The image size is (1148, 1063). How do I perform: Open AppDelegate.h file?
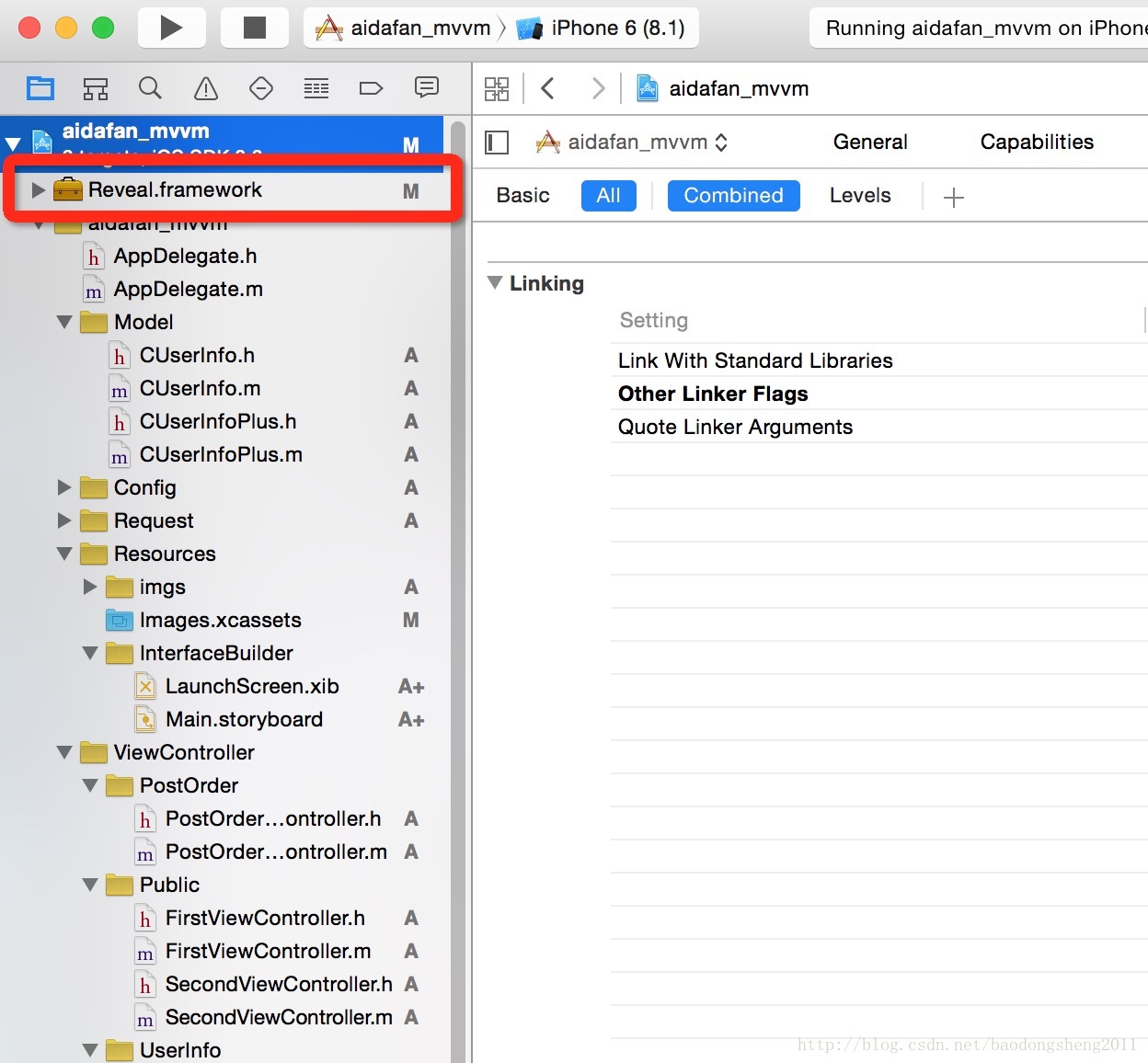tap(185, 256)
